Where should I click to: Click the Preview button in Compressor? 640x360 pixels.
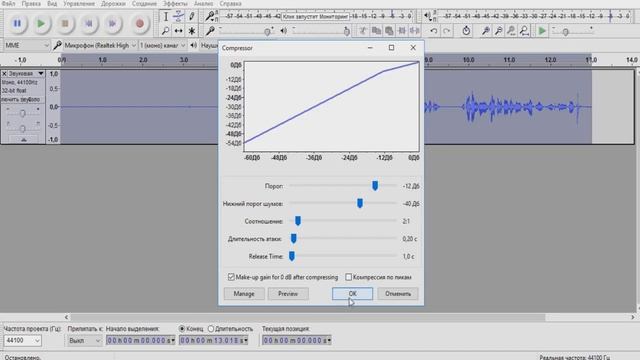click(x=288, y=294)
